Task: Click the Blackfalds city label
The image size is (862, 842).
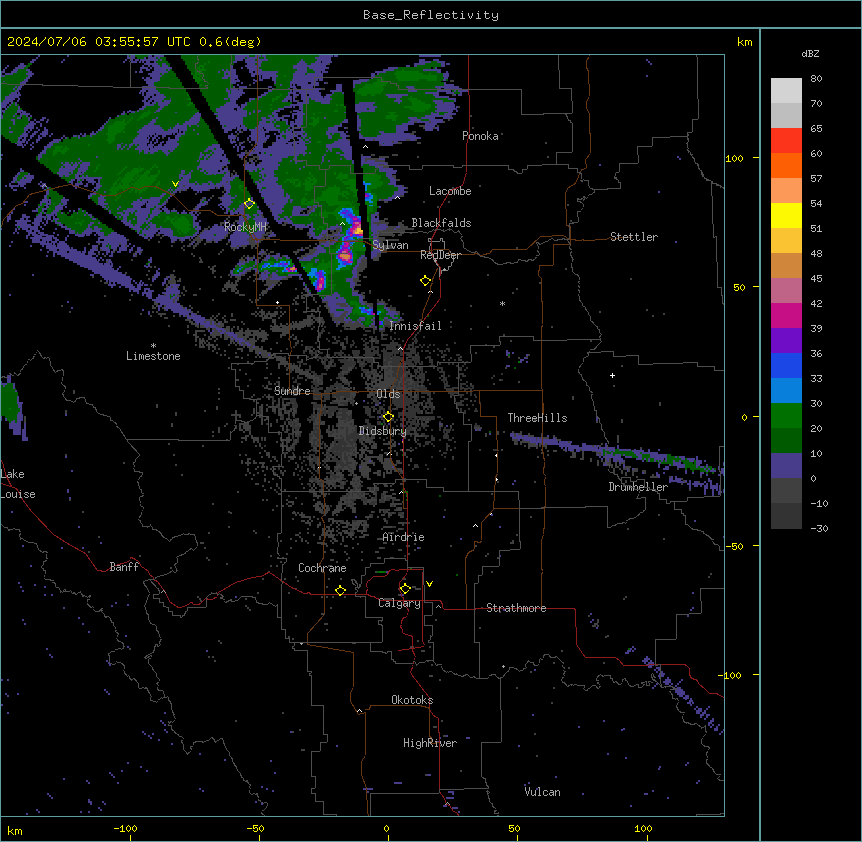Action: (441, 223)
